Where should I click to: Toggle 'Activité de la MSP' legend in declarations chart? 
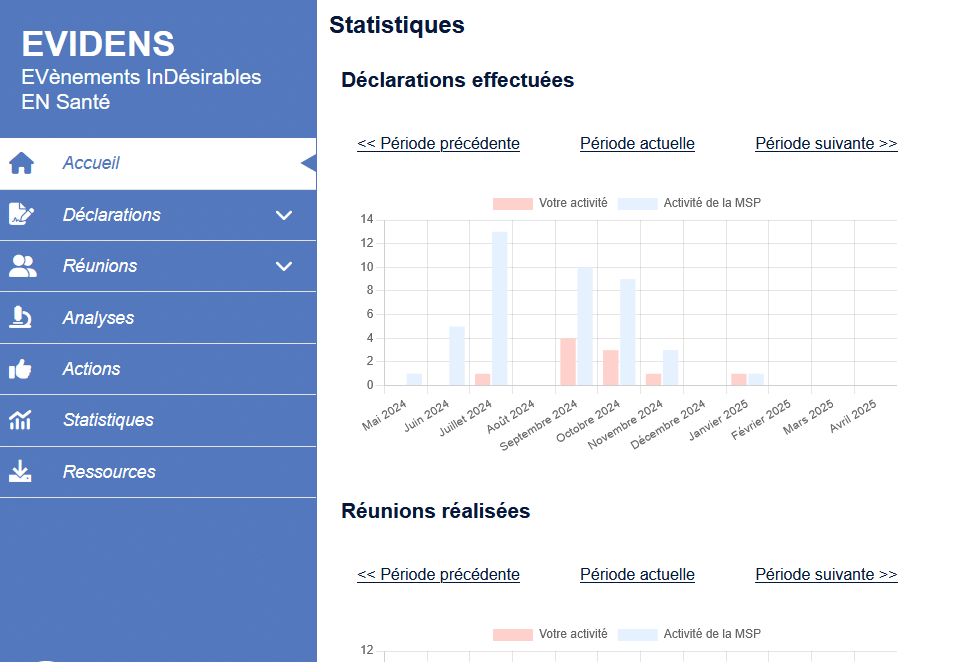click(690, 203)
